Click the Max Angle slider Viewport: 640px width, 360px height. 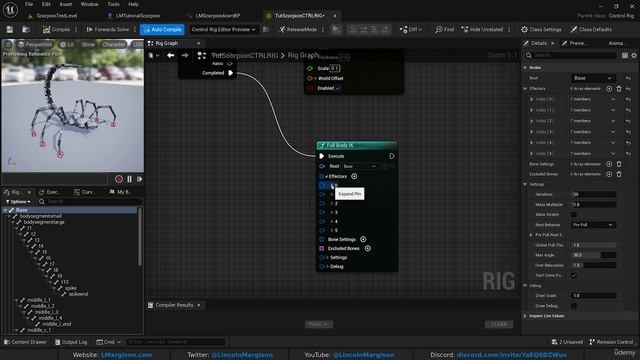click(x=593, y=255)
